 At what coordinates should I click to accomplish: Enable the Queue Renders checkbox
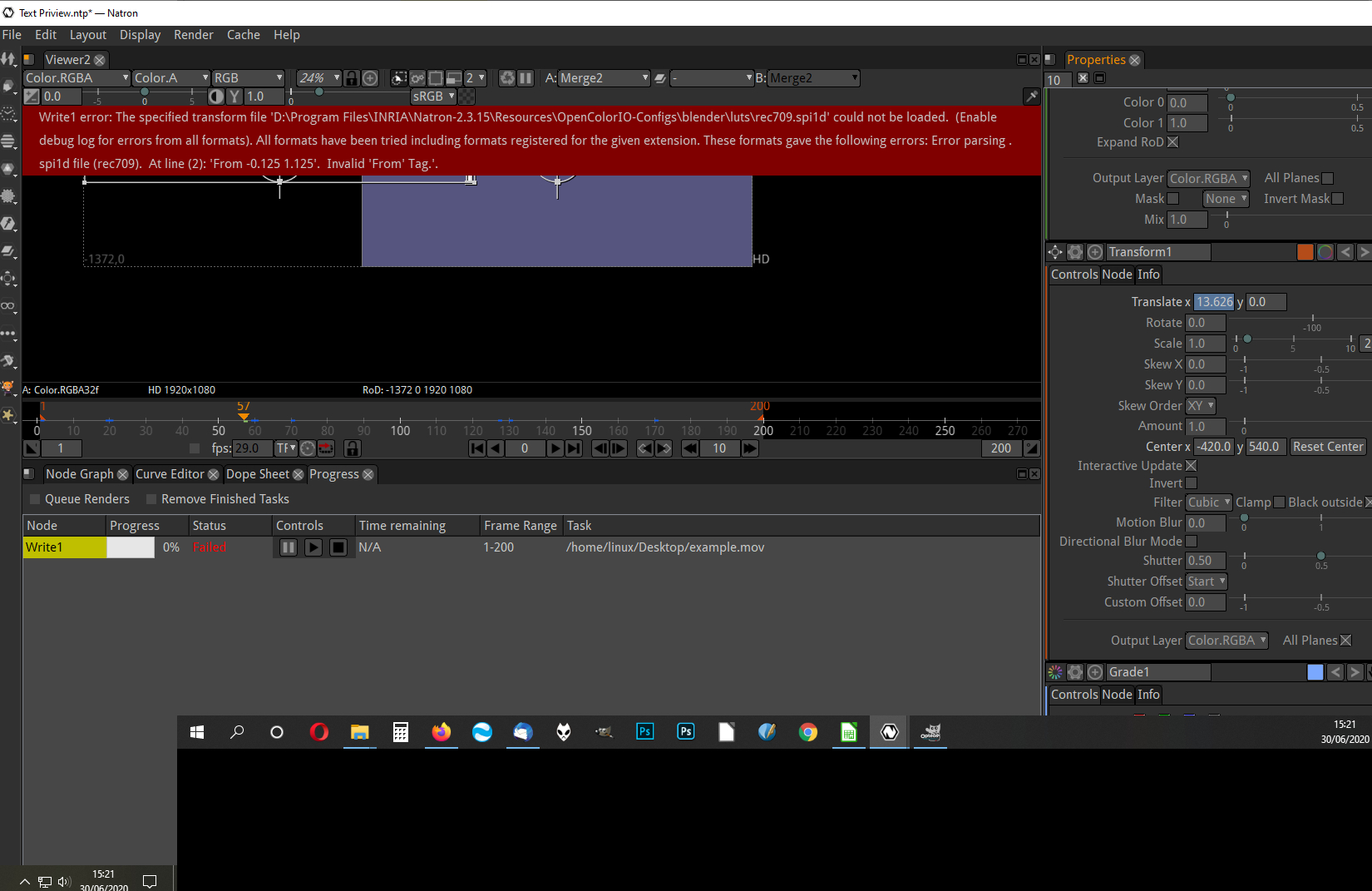[35, 499]
